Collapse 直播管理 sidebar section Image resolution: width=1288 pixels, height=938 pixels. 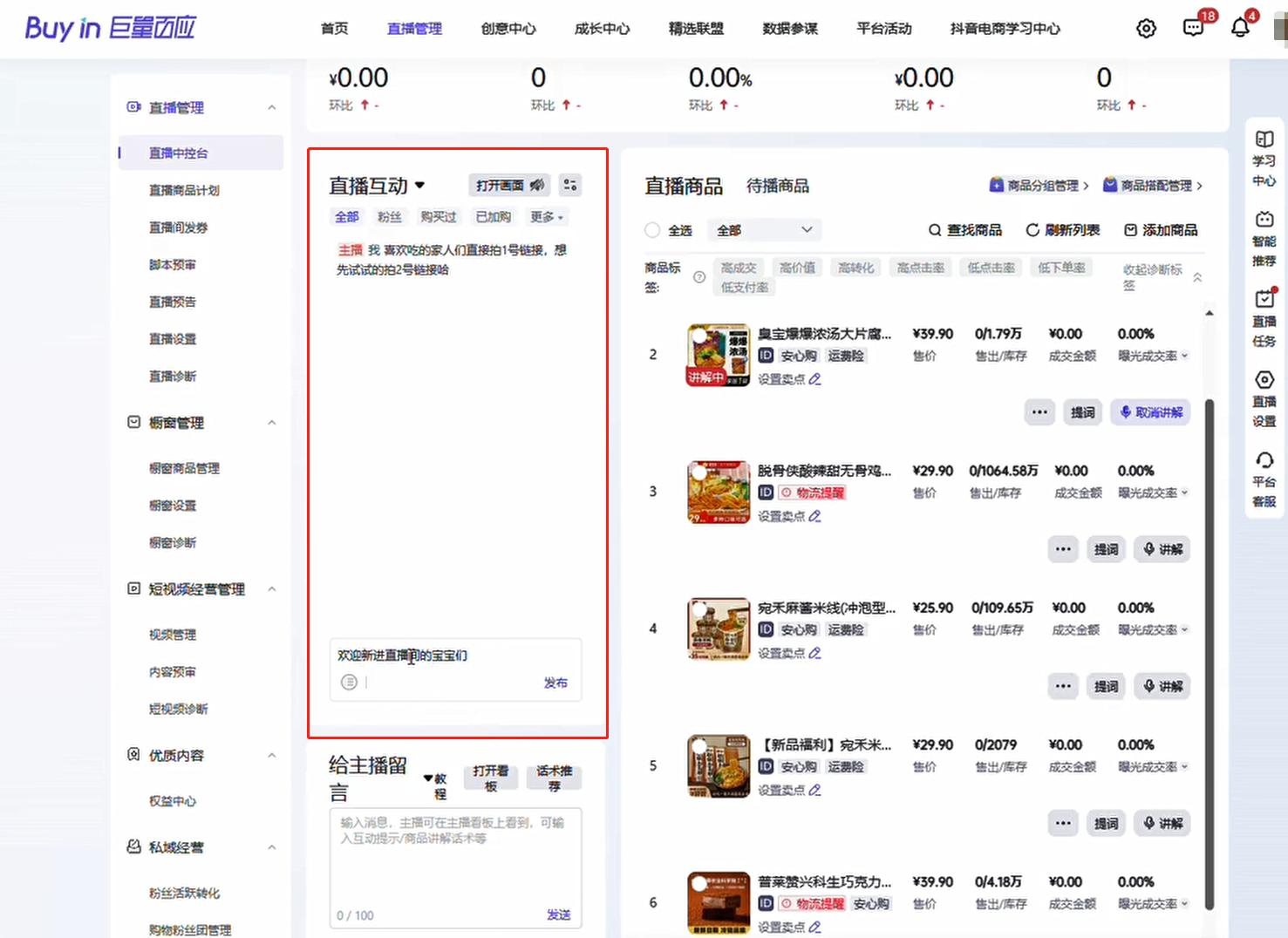click(272, 107)
